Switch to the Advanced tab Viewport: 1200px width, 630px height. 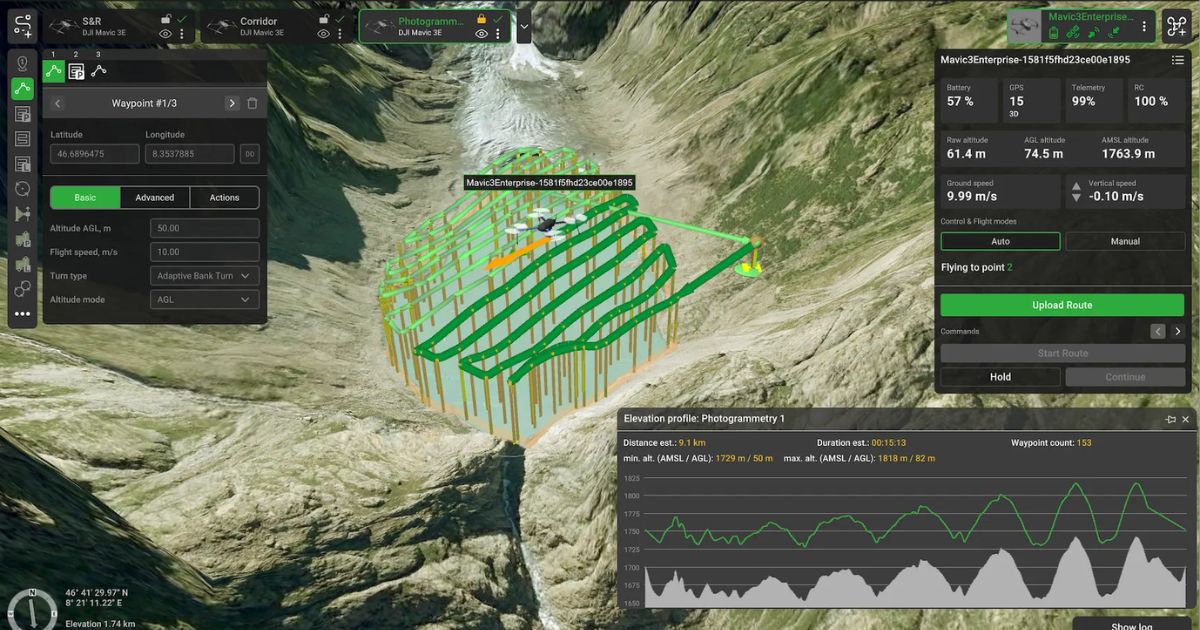pos(155,198)
